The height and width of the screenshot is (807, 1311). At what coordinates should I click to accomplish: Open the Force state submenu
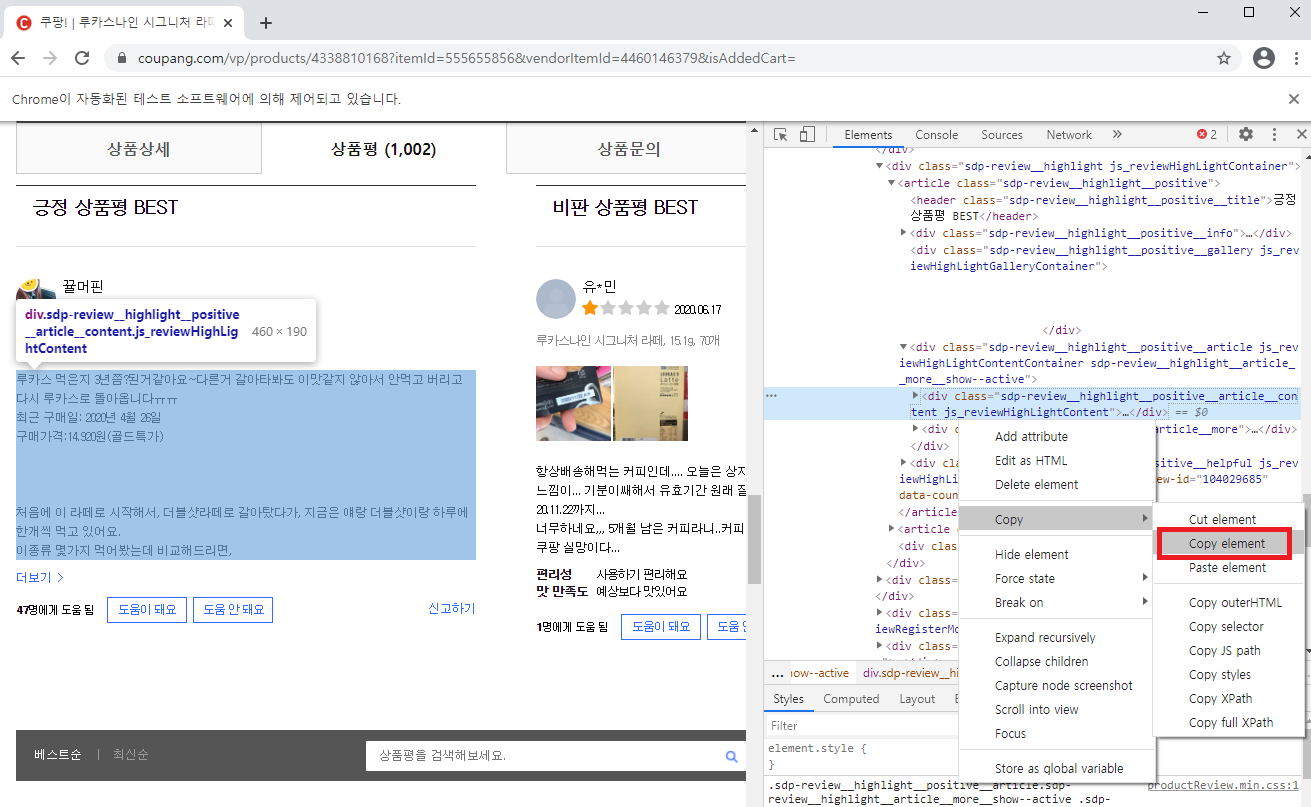1055,579
